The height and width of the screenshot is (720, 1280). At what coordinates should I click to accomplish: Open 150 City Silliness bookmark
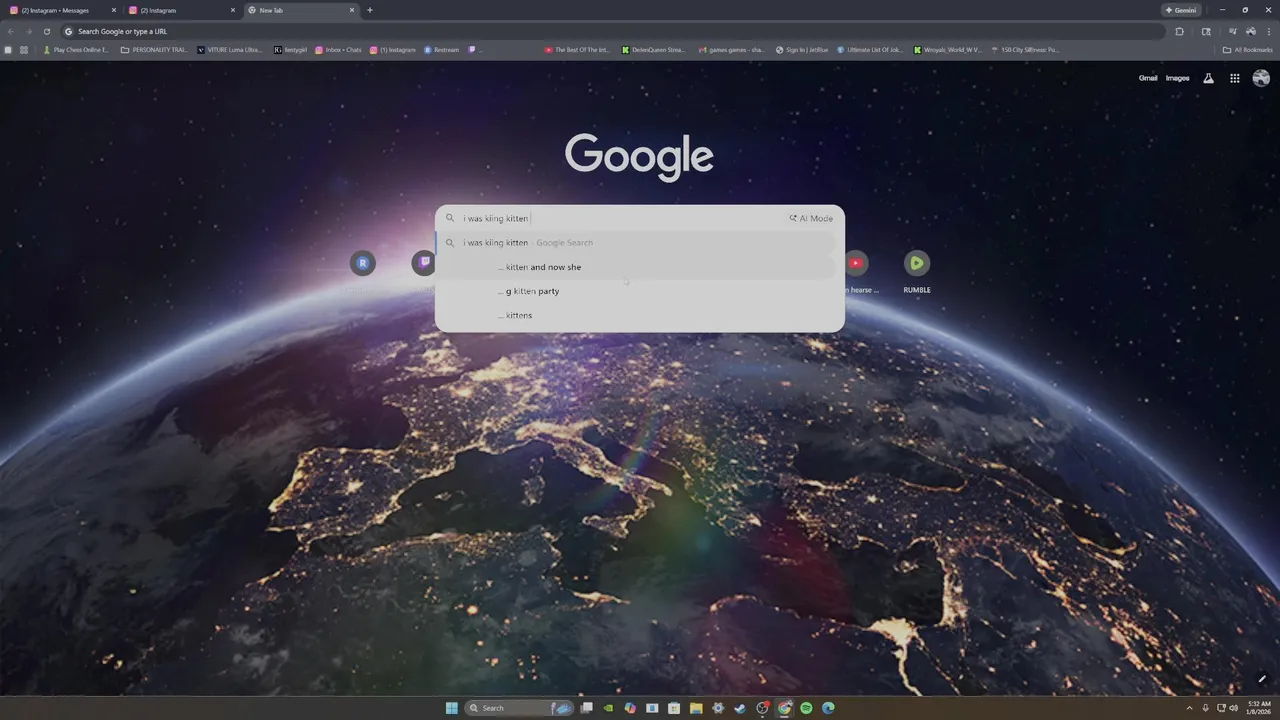tap(1025, 49)
